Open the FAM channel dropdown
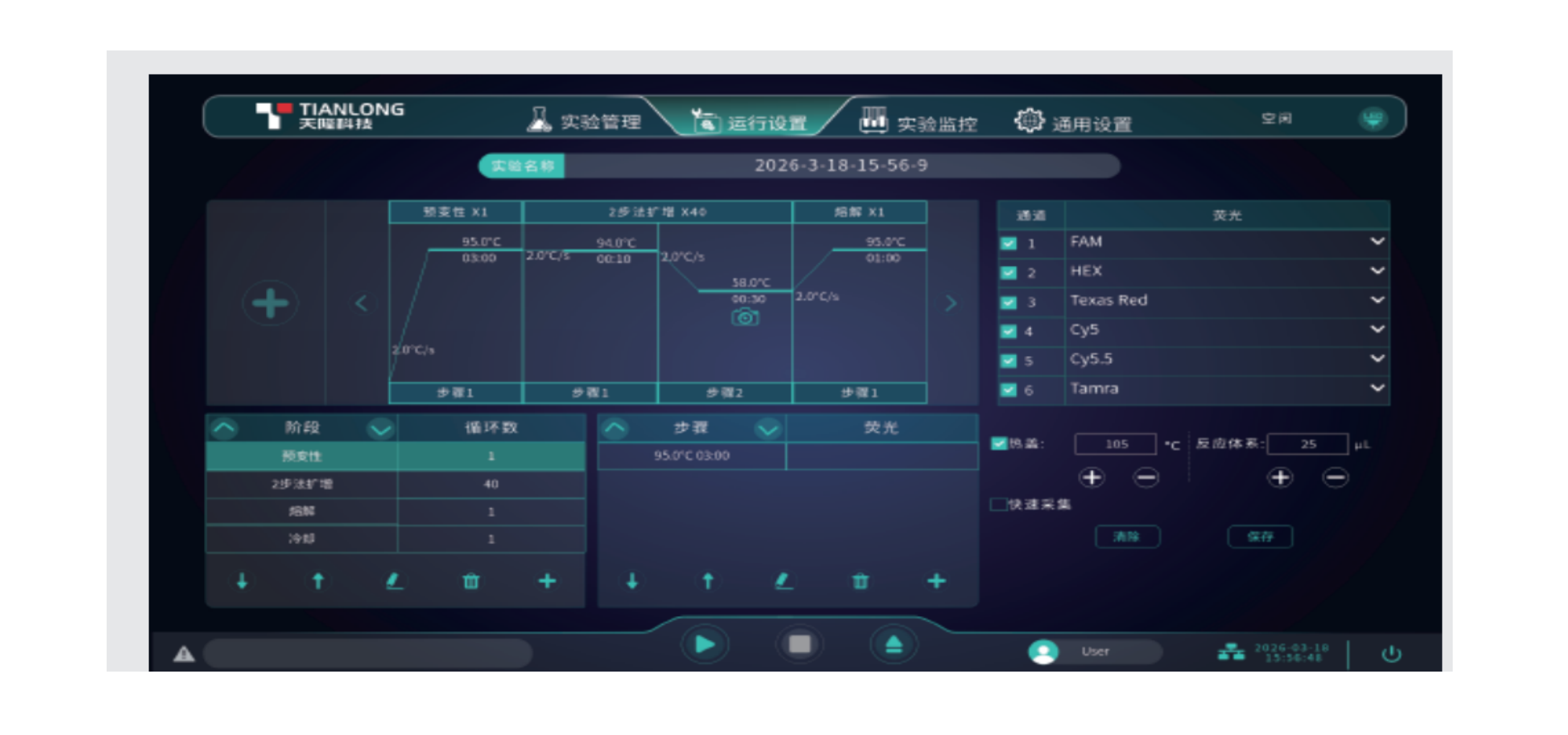1568x735 pixels. (x=1377, y=242)
